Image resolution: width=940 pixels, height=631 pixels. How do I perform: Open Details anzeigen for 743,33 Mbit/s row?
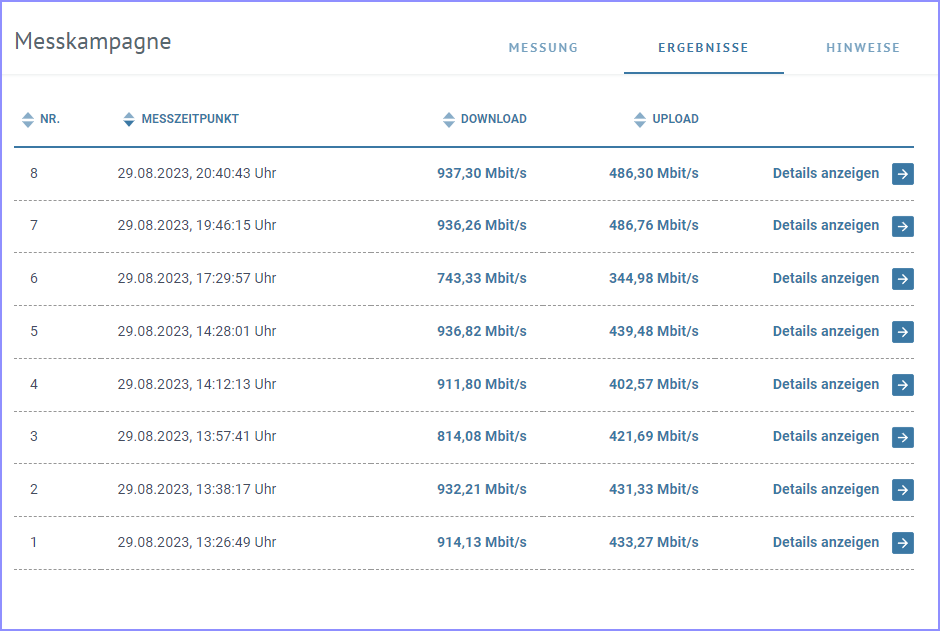click(x=825, y=278)
